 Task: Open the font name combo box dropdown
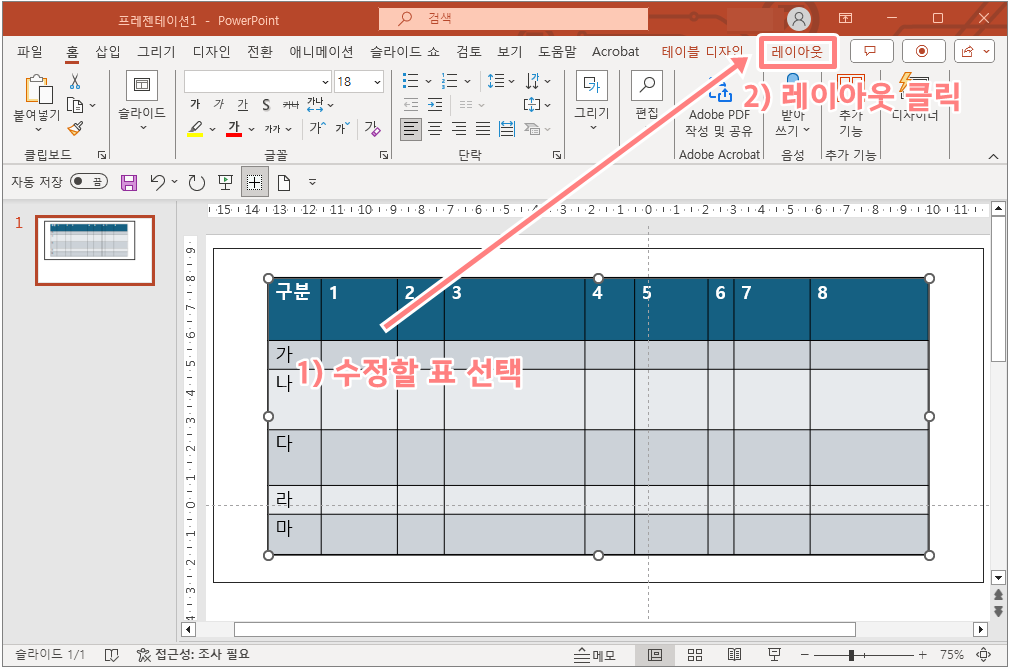pyautogui.click(x=325, y=82)
